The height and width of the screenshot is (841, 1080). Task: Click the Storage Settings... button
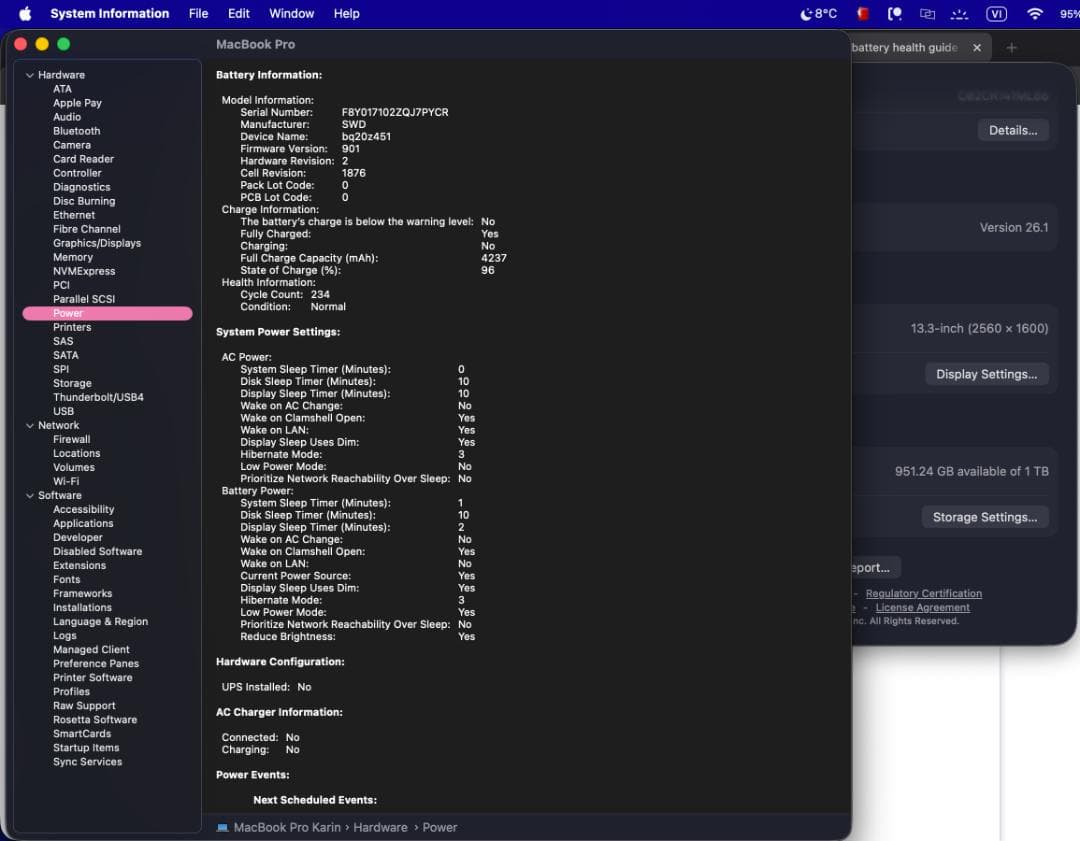[984, 517]
